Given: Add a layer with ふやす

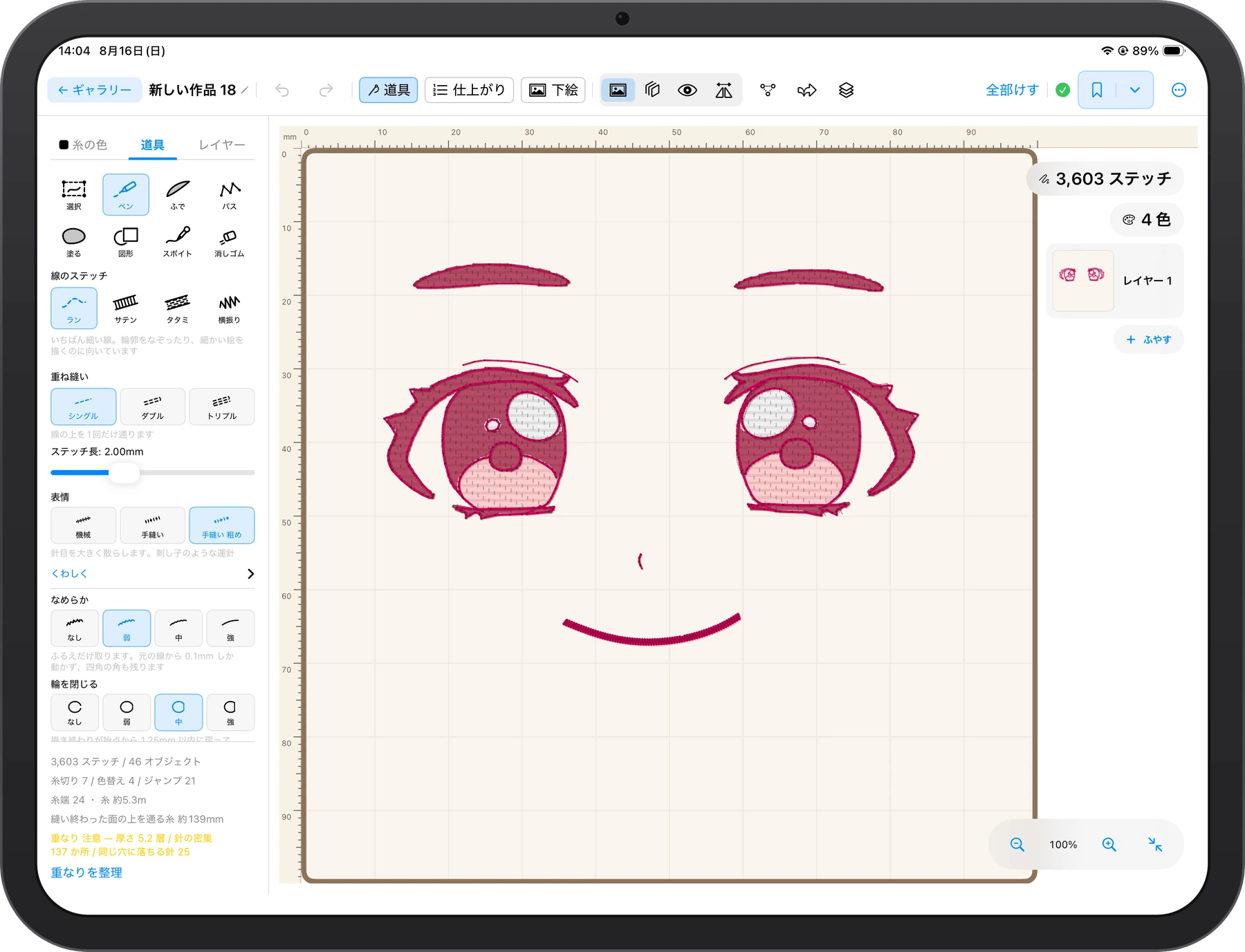Looking at the screenshot, I should click(x=1149, y=339).
